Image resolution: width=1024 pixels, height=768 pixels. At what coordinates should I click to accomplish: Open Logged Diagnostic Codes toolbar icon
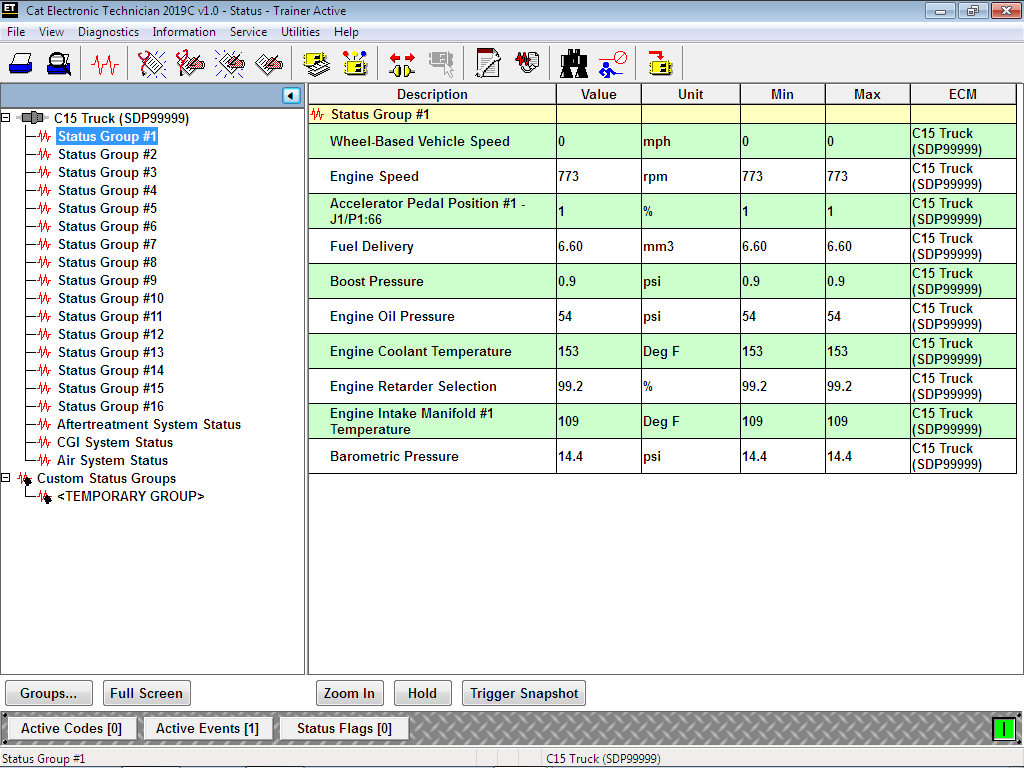[x=192, y=63]
